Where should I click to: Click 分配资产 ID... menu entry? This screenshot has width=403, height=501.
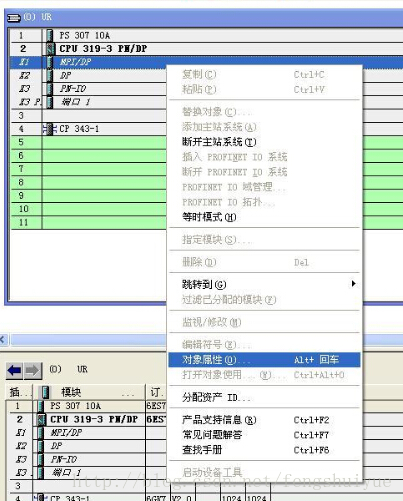pyautogui.click(x=264, y=397)
